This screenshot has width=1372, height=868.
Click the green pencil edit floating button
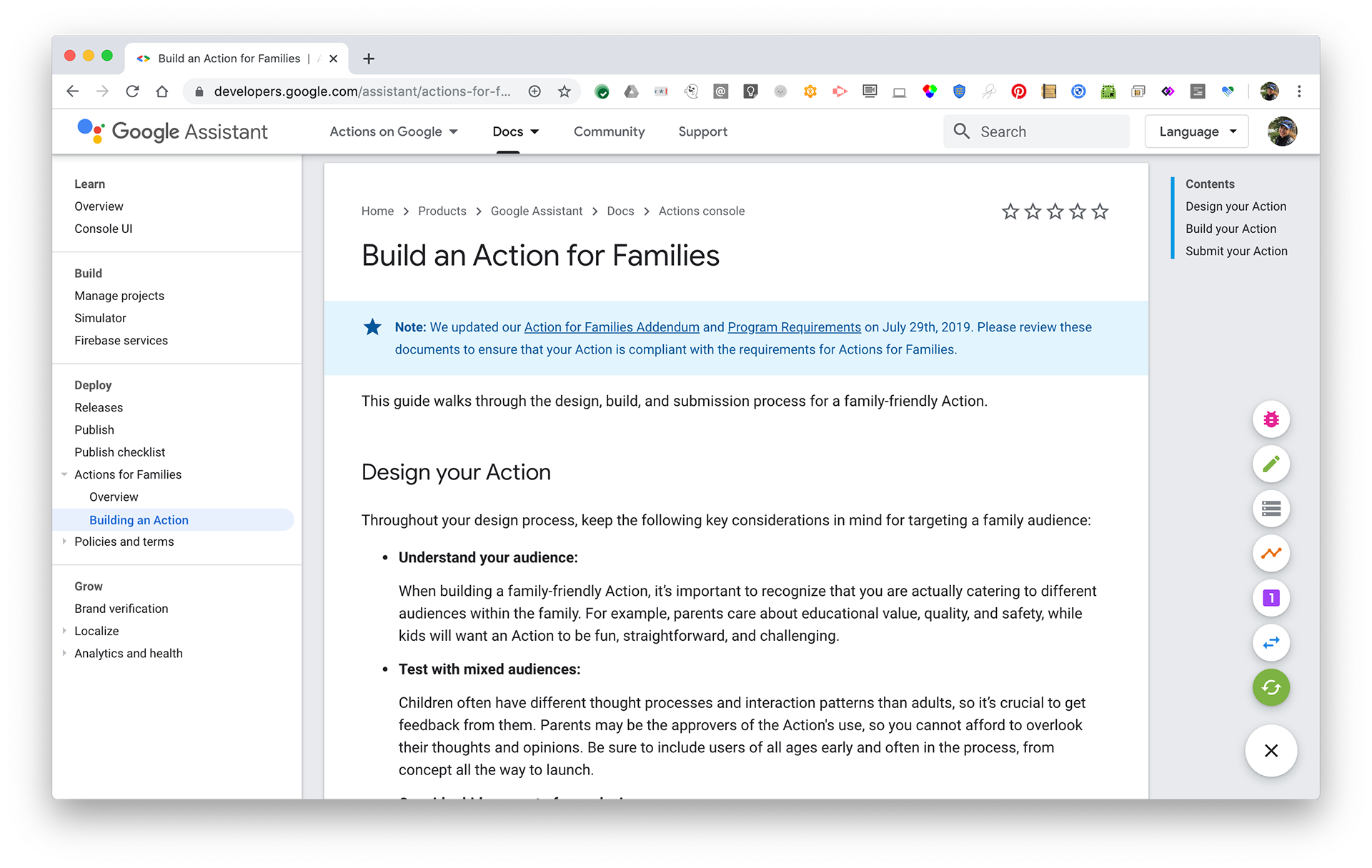pos(1271,464)
